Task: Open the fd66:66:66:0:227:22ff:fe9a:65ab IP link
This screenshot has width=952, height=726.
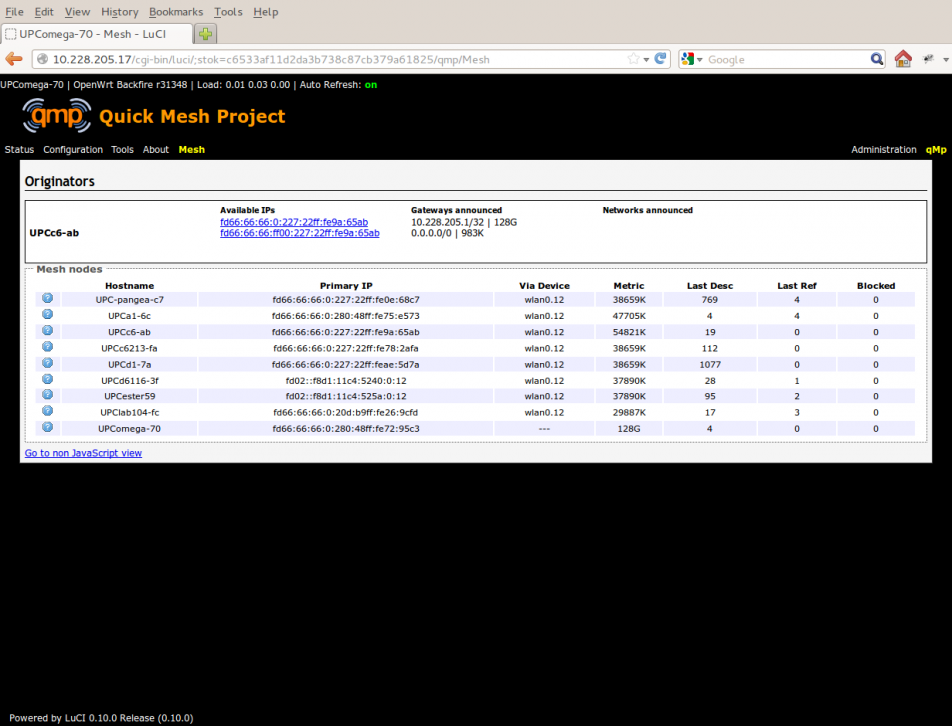Action: (294, 222)
